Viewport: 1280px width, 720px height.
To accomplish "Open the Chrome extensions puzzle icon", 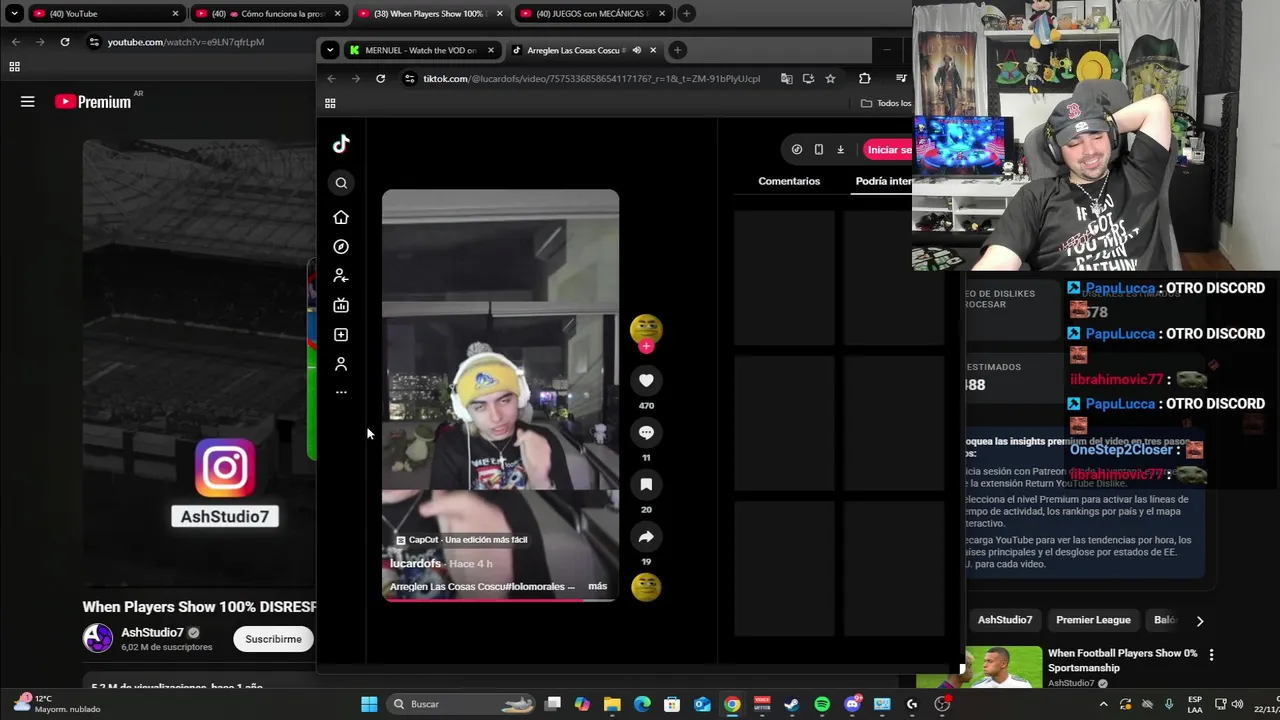I will click(865, 79).
